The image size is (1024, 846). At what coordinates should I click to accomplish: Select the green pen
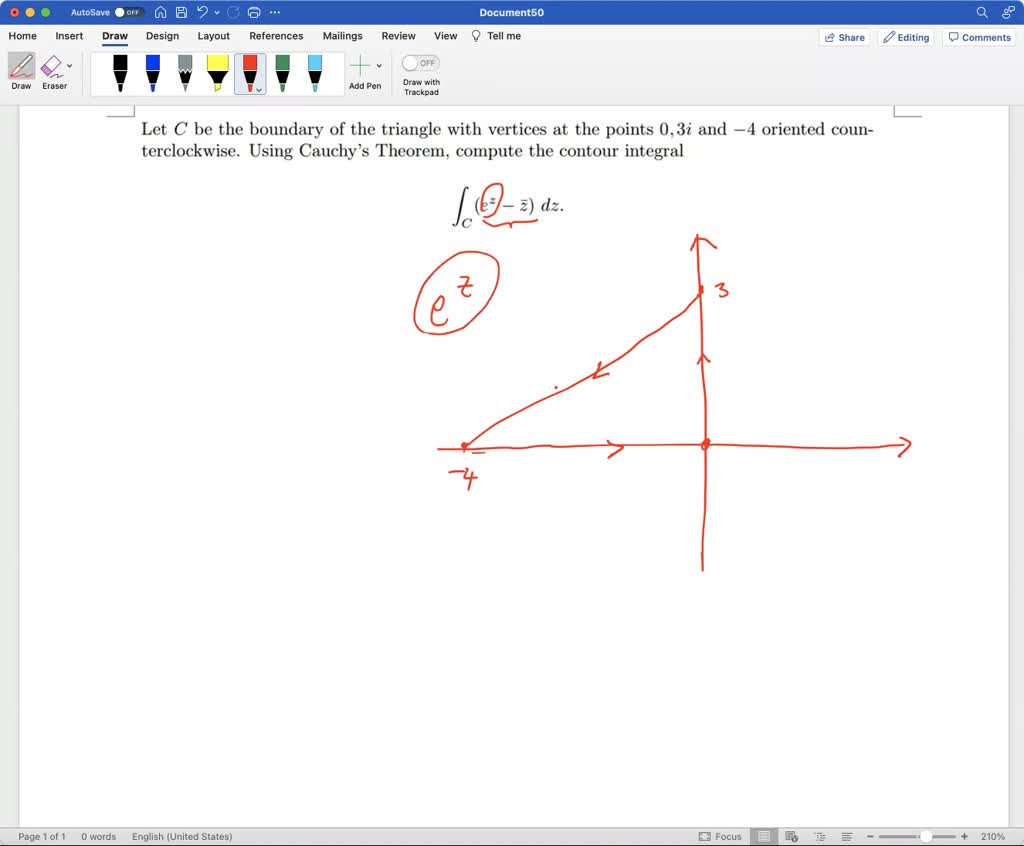pos(283,72)
